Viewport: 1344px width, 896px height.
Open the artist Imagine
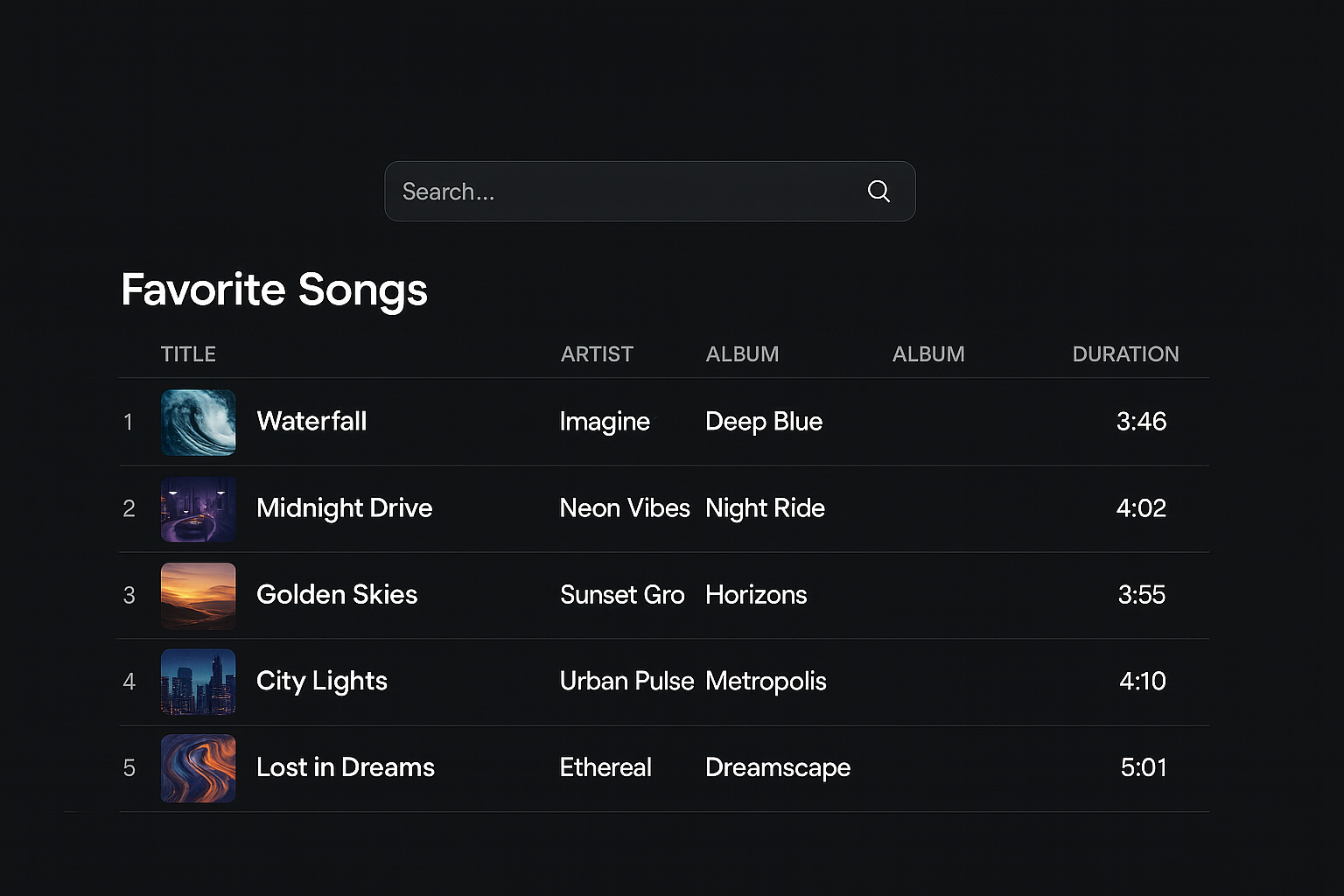click(x=605, y=422)
